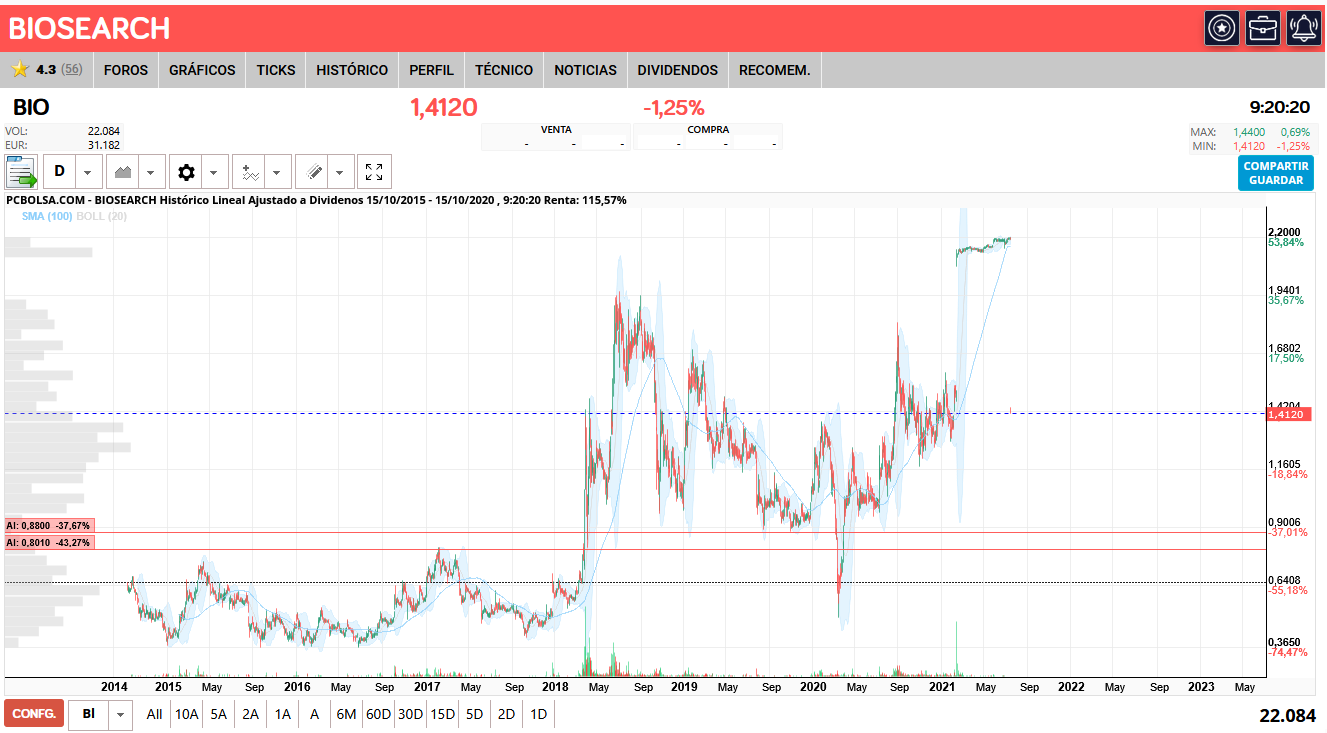Image resolution: width=1327 pixels, height=733 pixels.
Task: Click the BOLL (20) indicator label
Action: [101, 216]
